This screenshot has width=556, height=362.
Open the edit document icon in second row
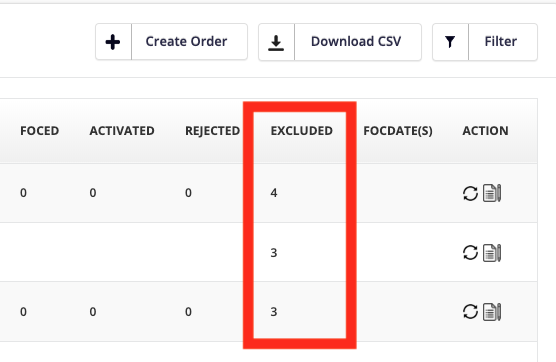(492, 253)
